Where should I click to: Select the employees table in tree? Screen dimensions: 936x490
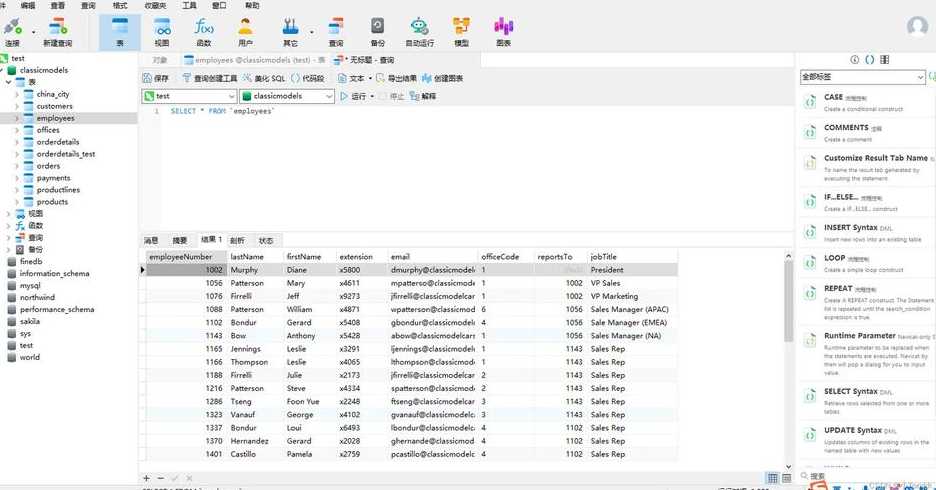(55, 118)
